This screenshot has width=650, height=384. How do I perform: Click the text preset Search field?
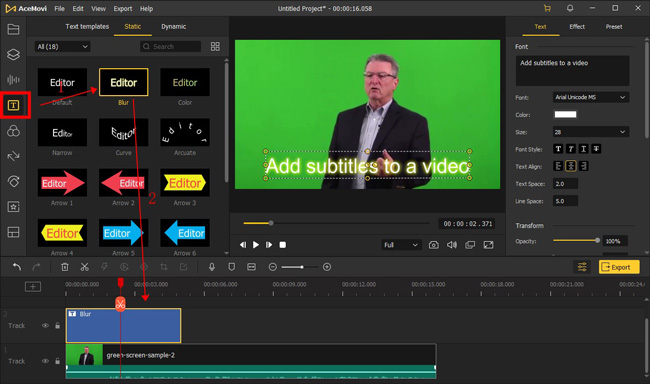click(170, 46)
